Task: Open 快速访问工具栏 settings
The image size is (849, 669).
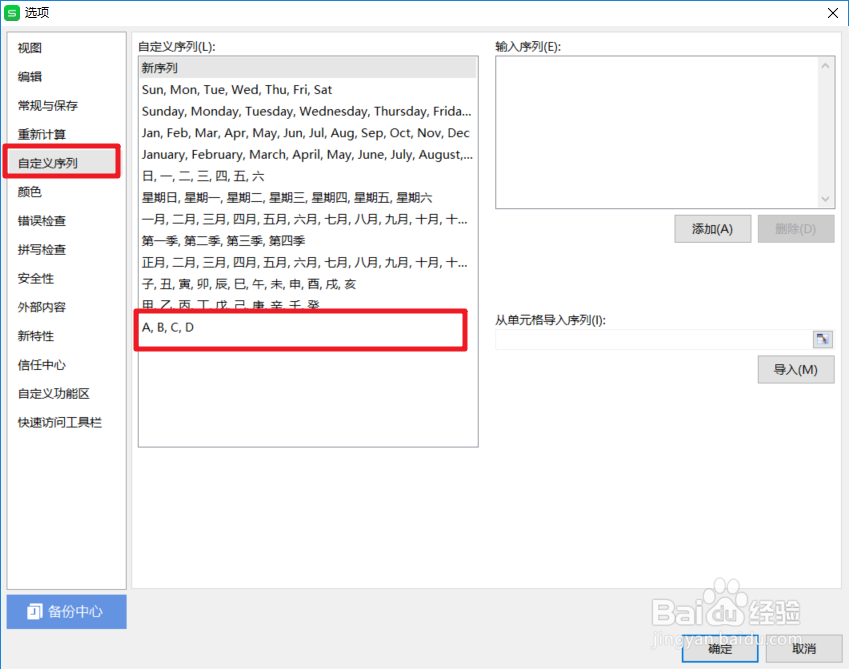Action: pos(60,422)
